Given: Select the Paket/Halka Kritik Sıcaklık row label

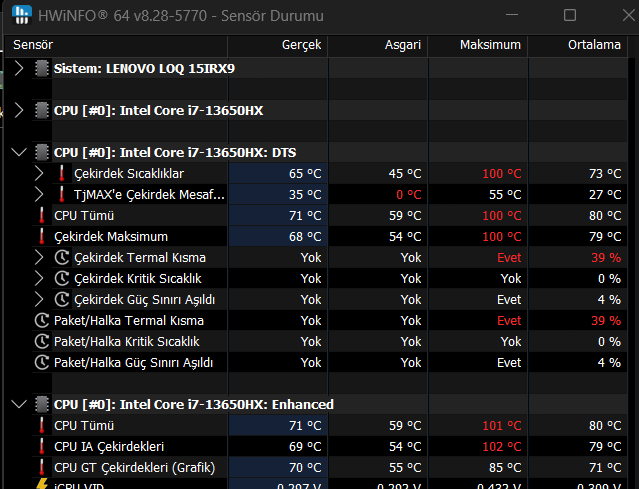Looking at the screenshot, I should (x=127, y=341).
